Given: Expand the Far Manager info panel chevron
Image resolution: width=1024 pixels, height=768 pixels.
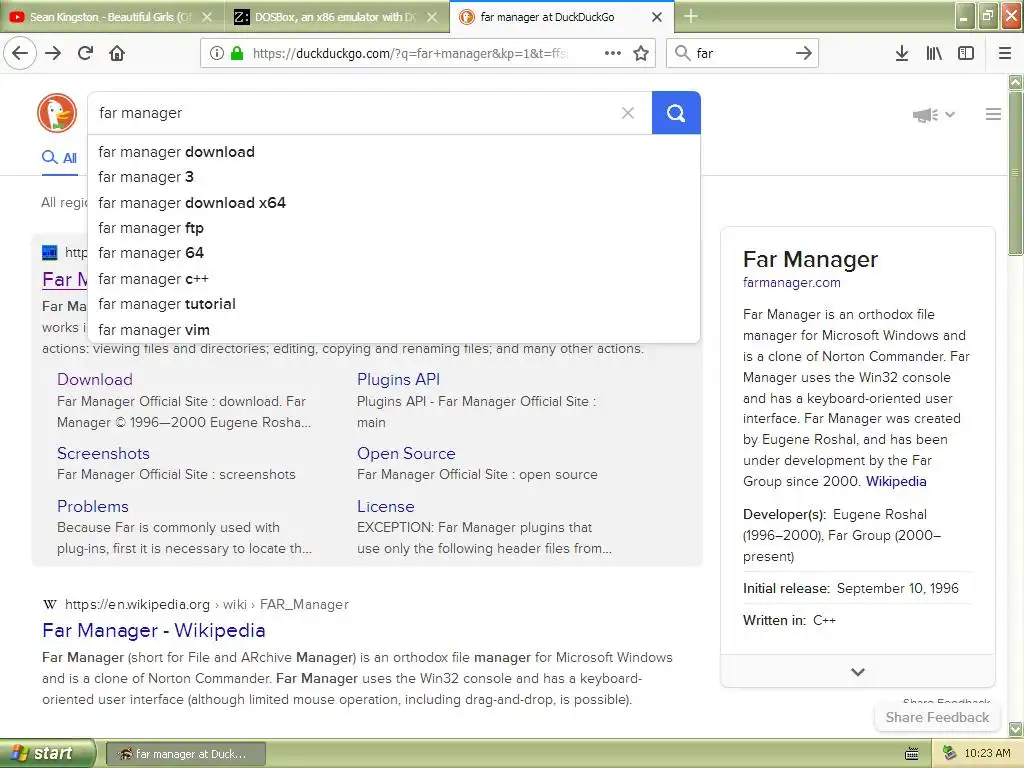Looking at the screenshot, I should point(857,671).
